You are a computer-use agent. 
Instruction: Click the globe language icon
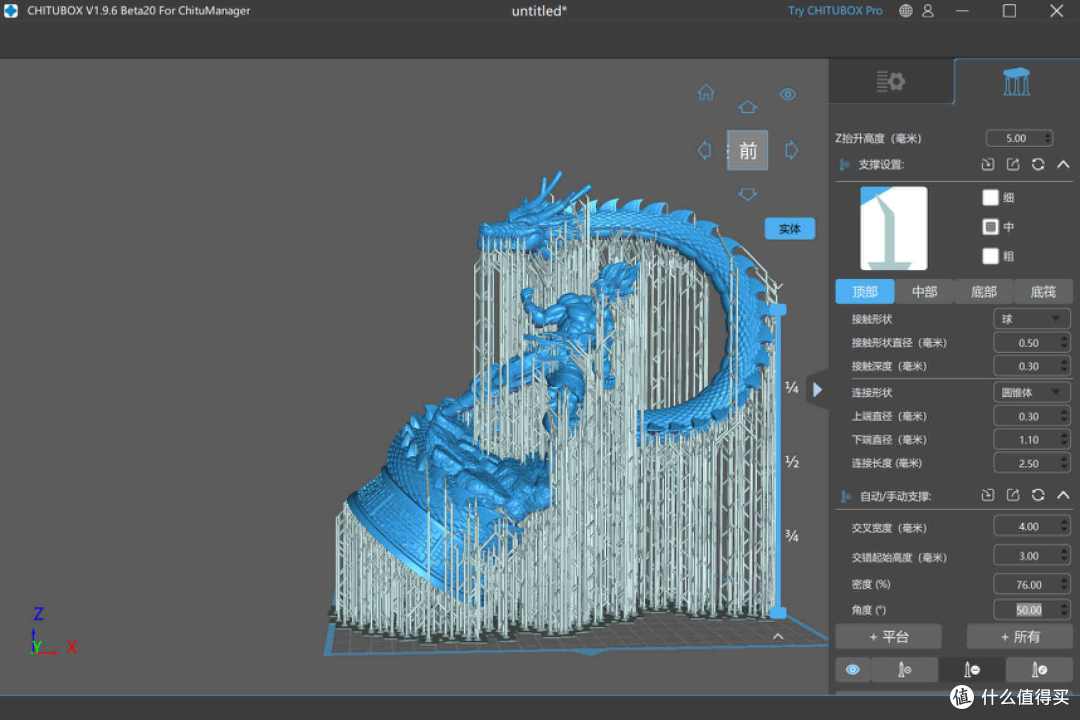pos(906,10)
